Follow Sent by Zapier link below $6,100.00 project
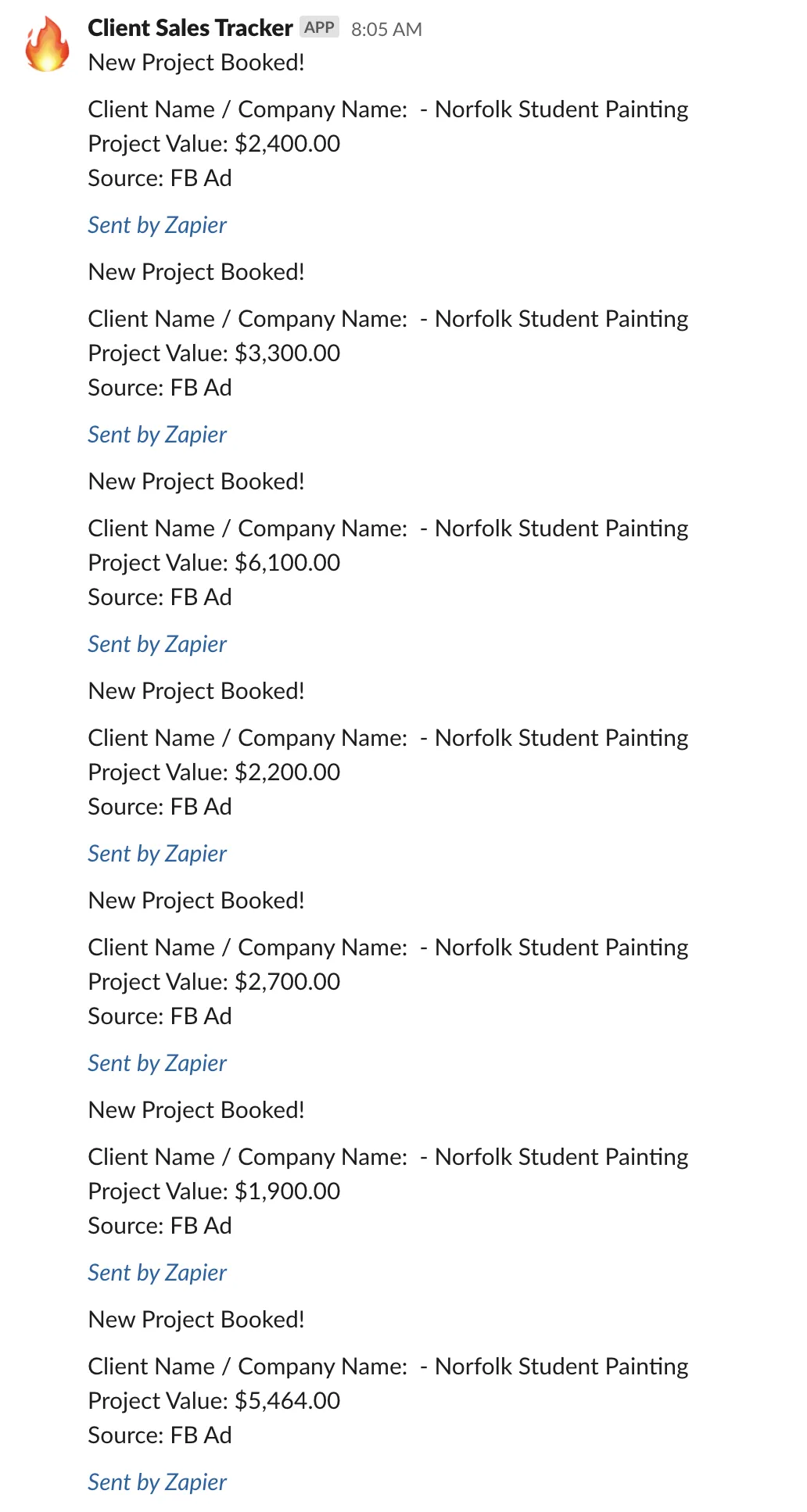The image size is (807, 1512). [x=157, y=644]
